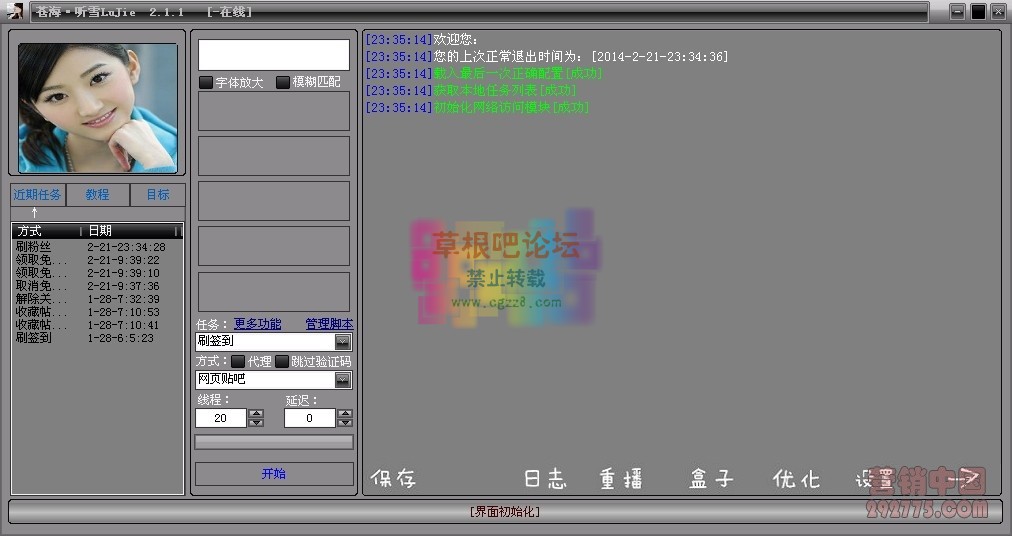Select the 解除关... task row
Image resolution: width=1012 pixels, height=536 pixels.
[x=97, y=298]
